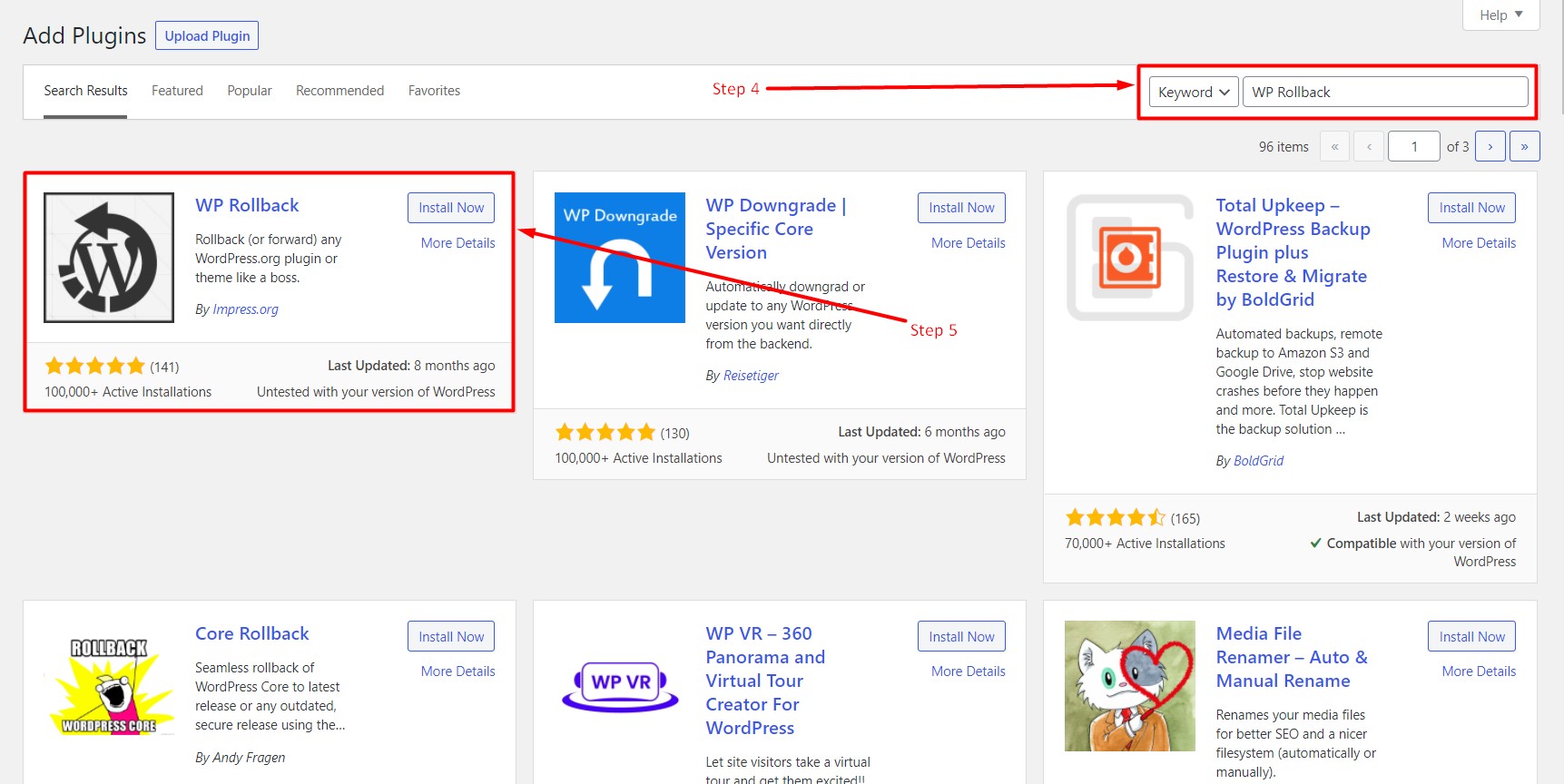This screenshot has height=784, width=1564.
Task: Open More Details for WP VR
Action: (968, 671)
